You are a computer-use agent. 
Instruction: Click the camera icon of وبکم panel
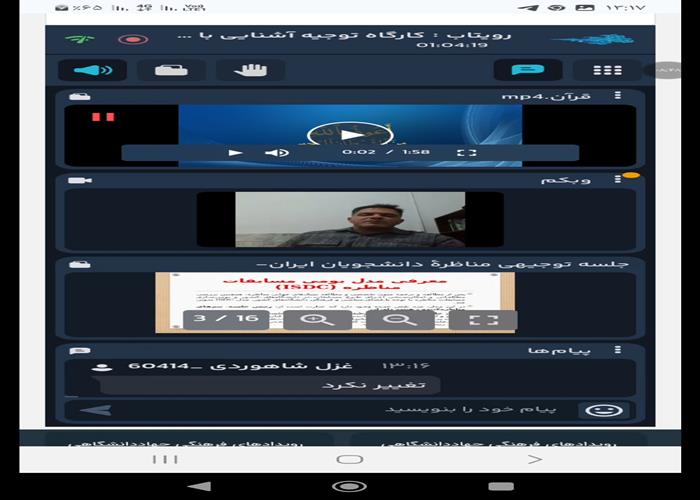pos(80,180)
